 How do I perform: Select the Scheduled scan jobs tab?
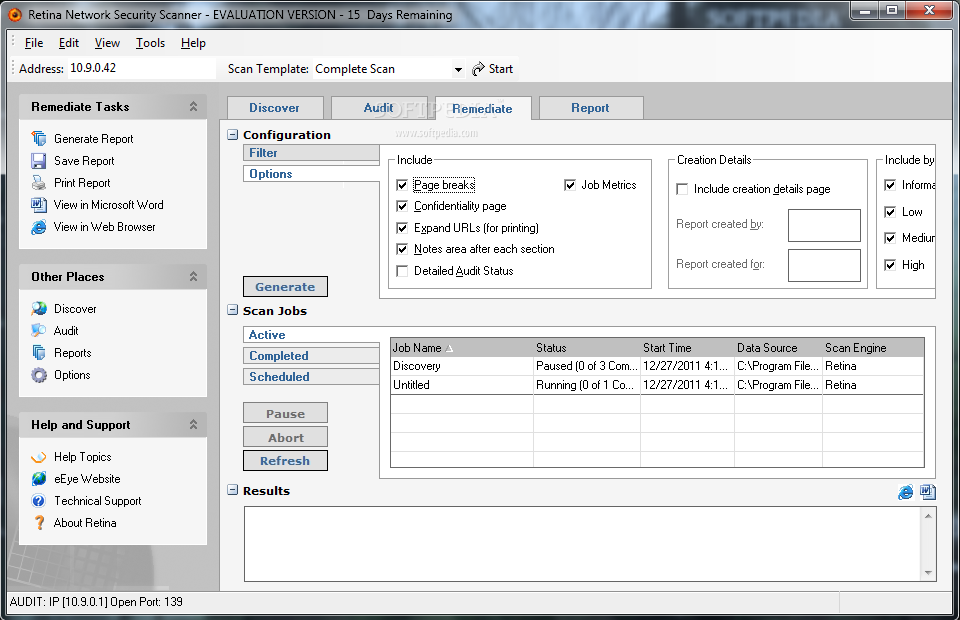[x=311, y=376]
